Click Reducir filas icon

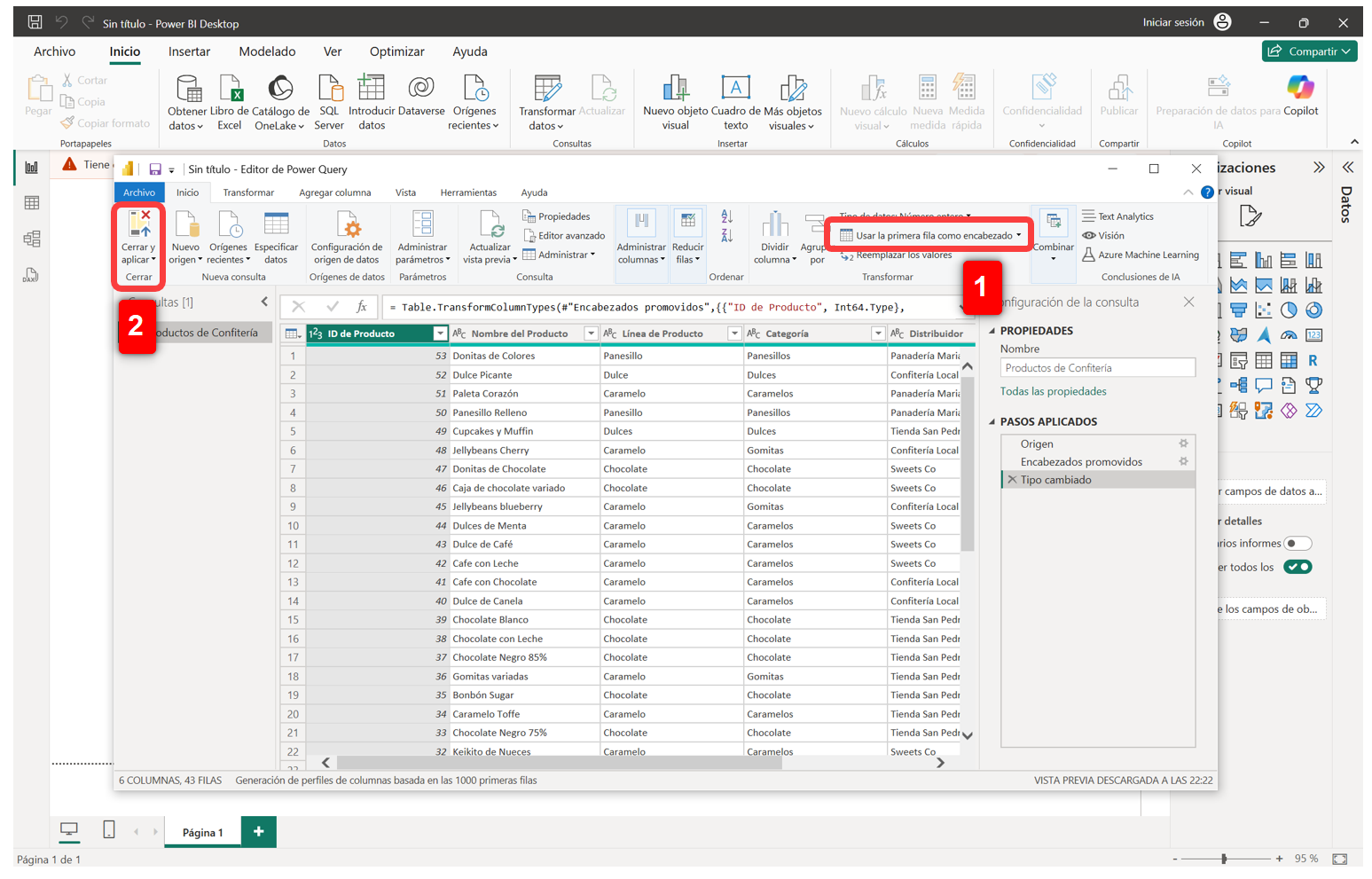[x=687, y=223]
